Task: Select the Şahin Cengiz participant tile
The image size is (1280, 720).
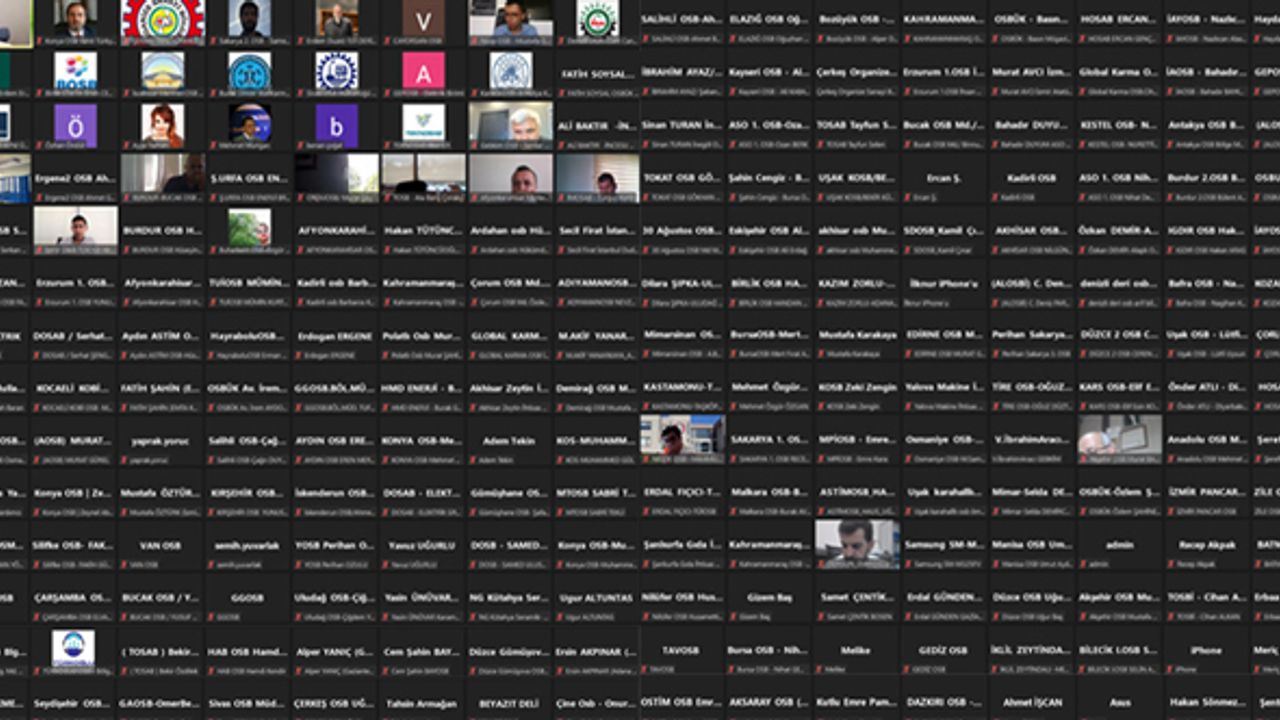Action: [770, 178]
